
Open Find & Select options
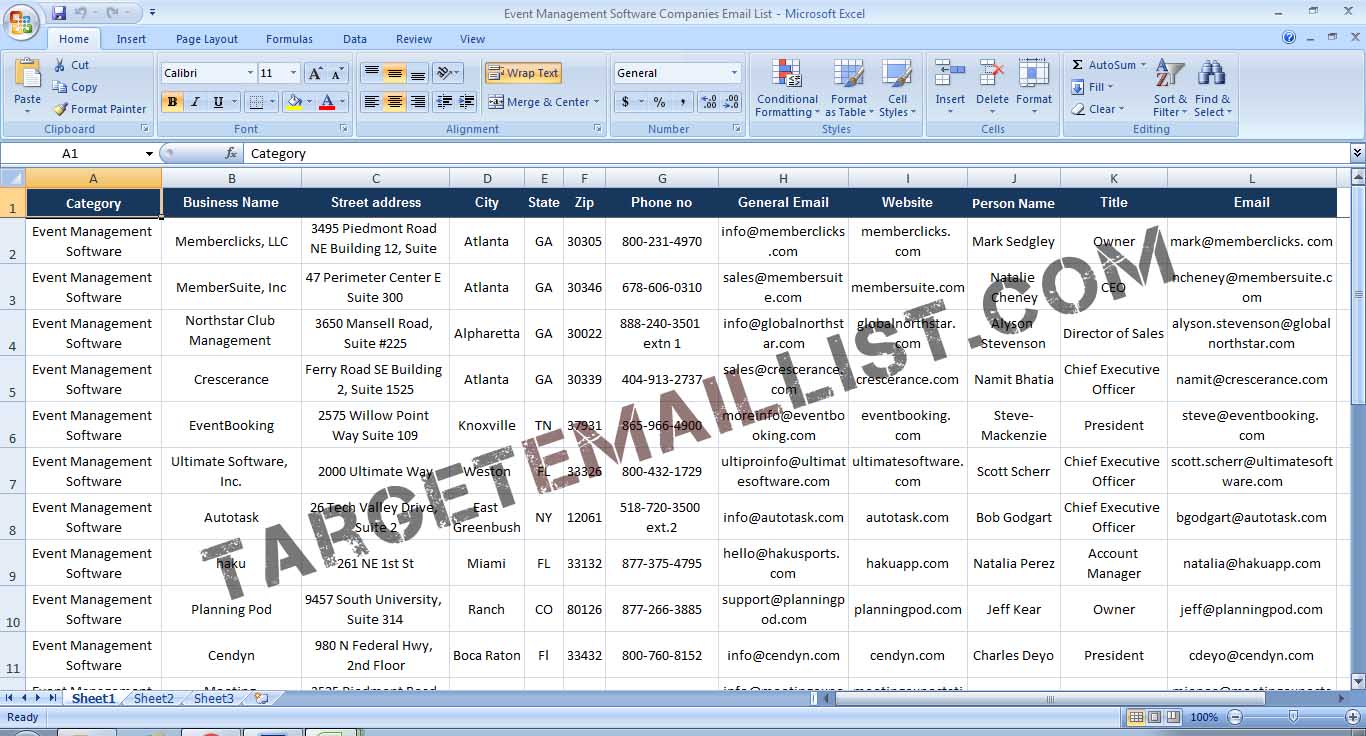point(1212,88)
